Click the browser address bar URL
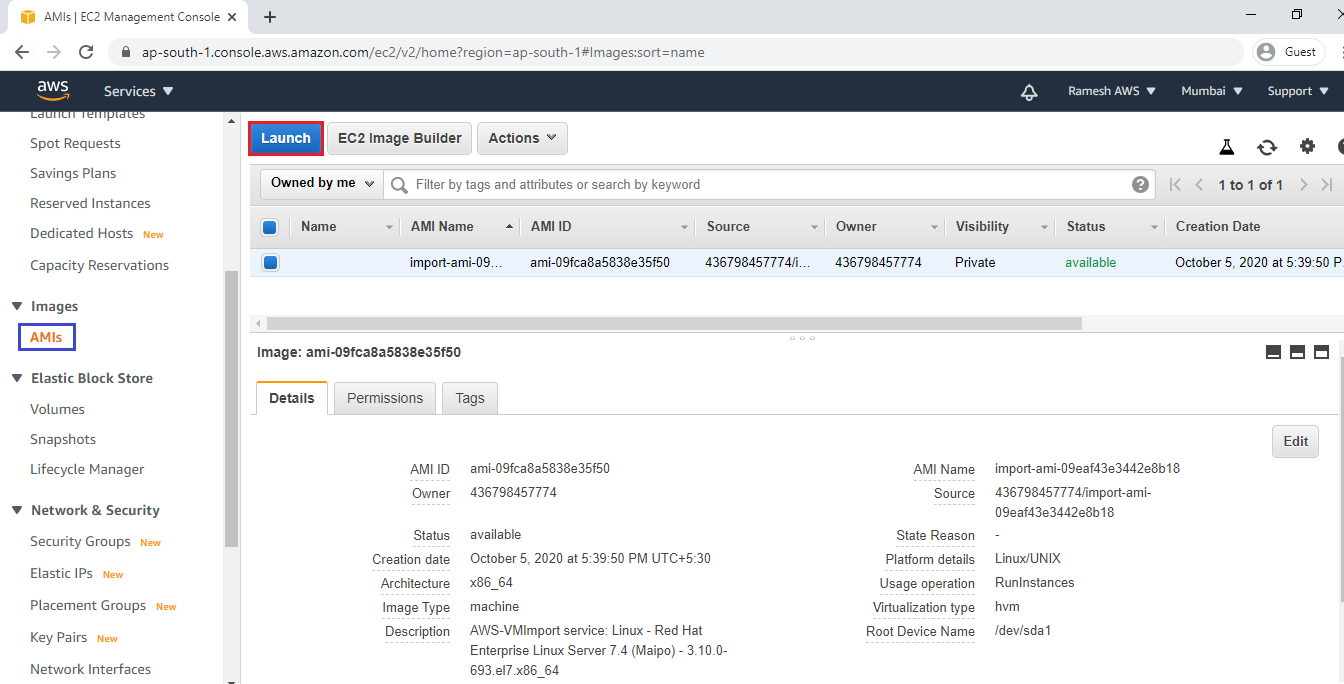 (423, 52)
